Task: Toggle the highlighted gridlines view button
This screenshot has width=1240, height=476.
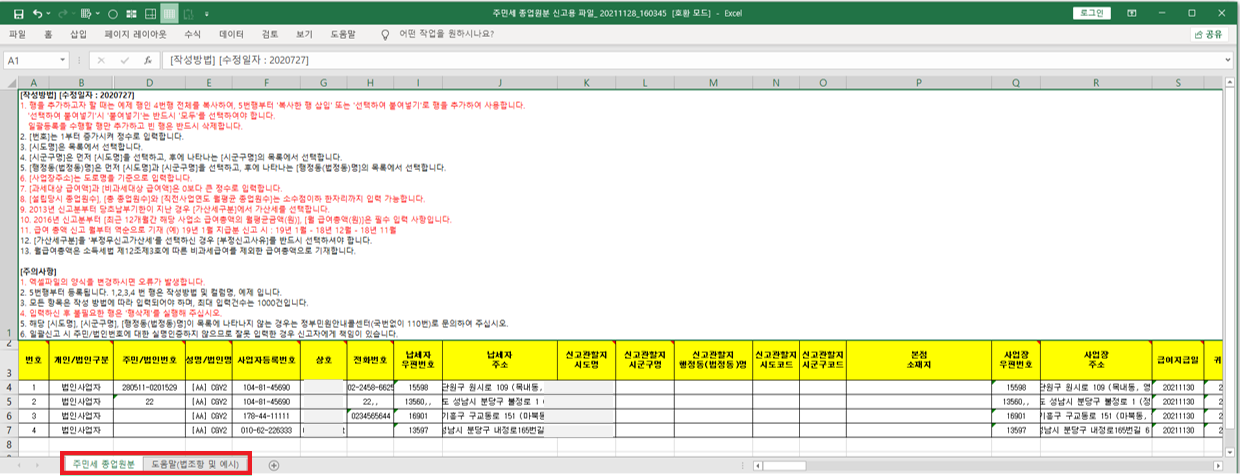Action: pos(170,14)
